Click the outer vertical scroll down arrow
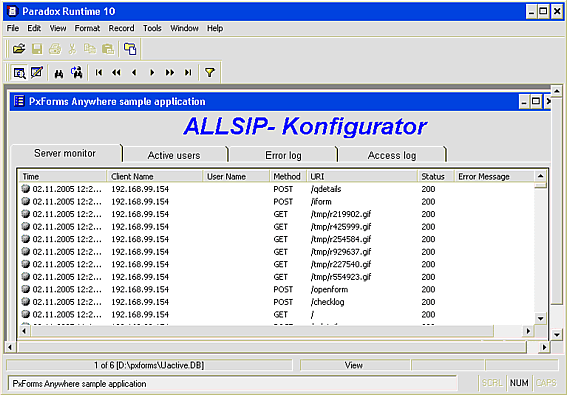 (557, 335)
